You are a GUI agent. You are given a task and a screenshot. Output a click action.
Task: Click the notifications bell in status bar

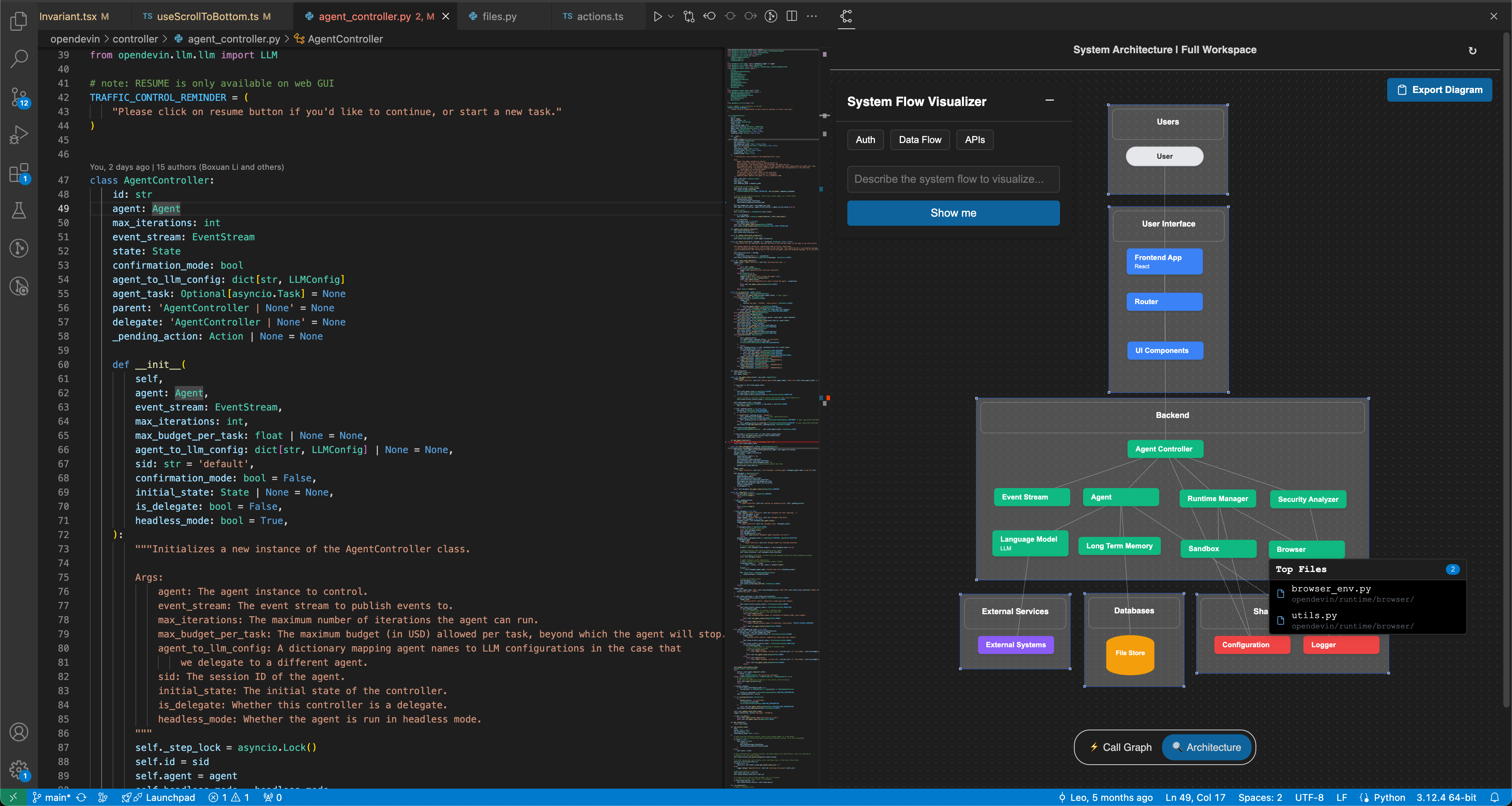[1494, 797]
